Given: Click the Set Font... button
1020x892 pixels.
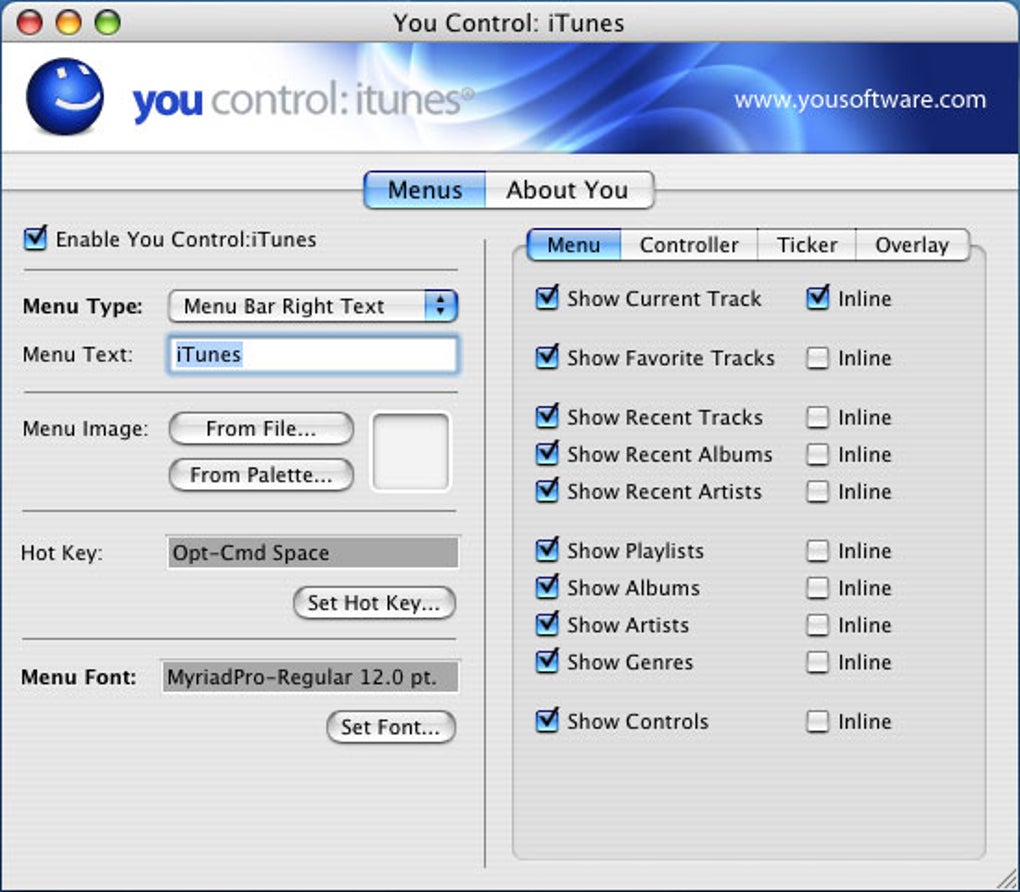Looking at the screenshot, I should (x=390, y=727).
